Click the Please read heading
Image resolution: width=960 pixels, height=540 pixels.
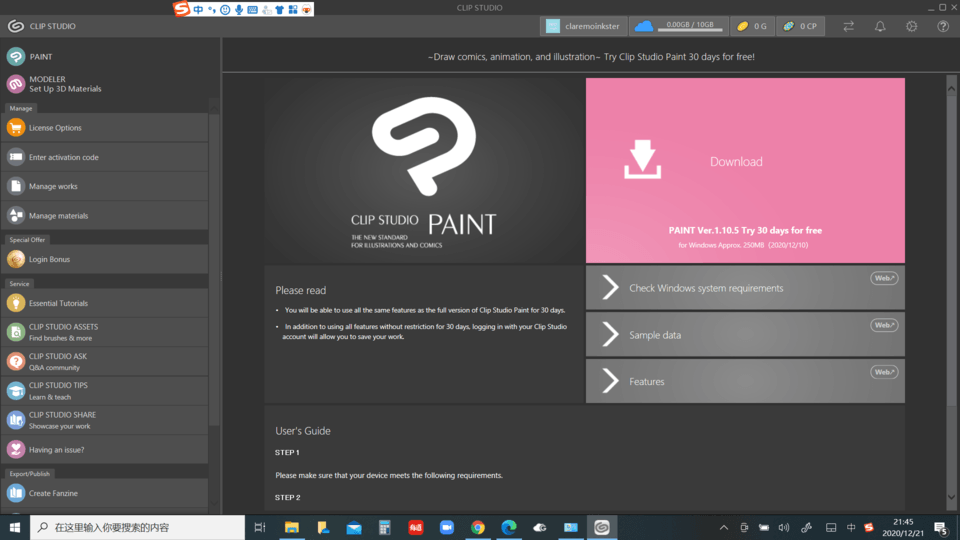point(301,290)
